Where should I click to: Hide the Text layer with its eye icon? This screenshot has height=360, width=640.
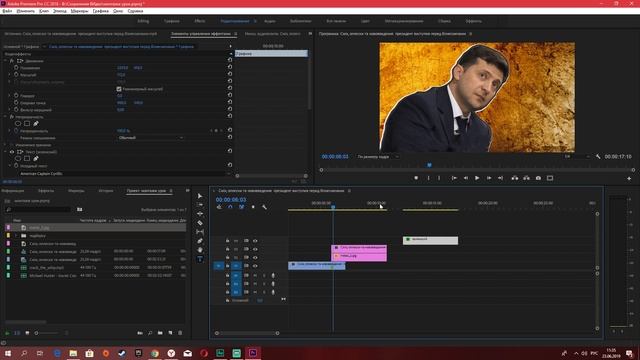[x=12, y=152]
